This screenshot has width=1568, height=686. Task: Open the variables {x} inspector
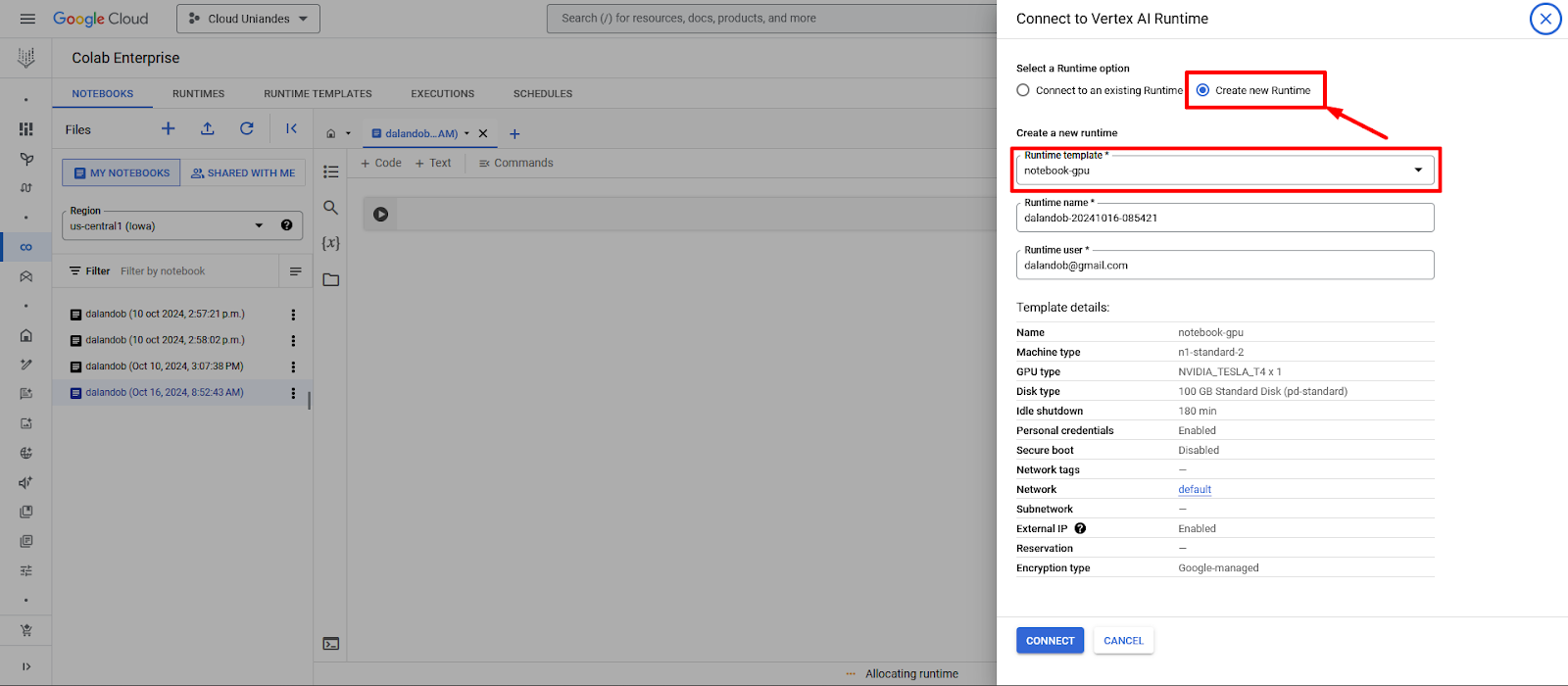[331, 243]
